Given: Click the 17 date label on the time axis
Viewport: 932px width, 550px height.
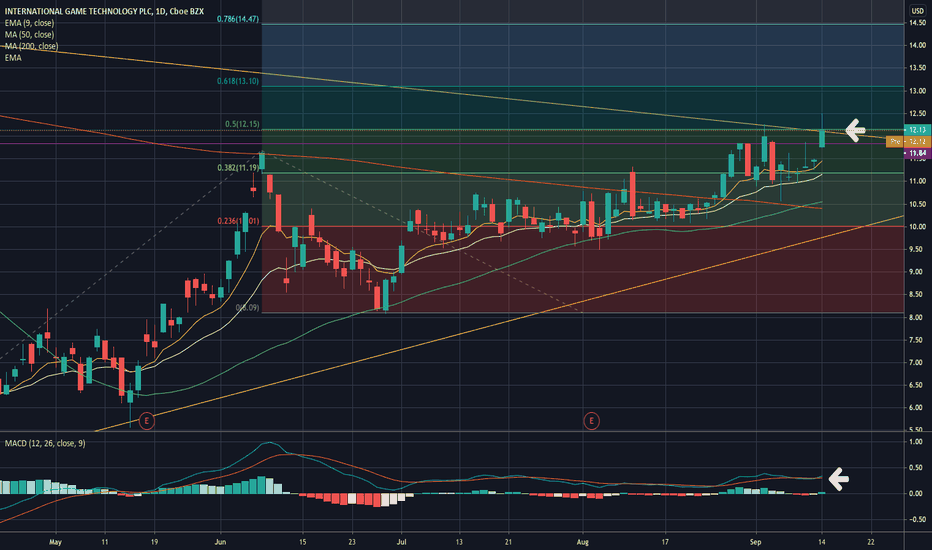Looking at the screenshot, I should (x=665, y=542).
